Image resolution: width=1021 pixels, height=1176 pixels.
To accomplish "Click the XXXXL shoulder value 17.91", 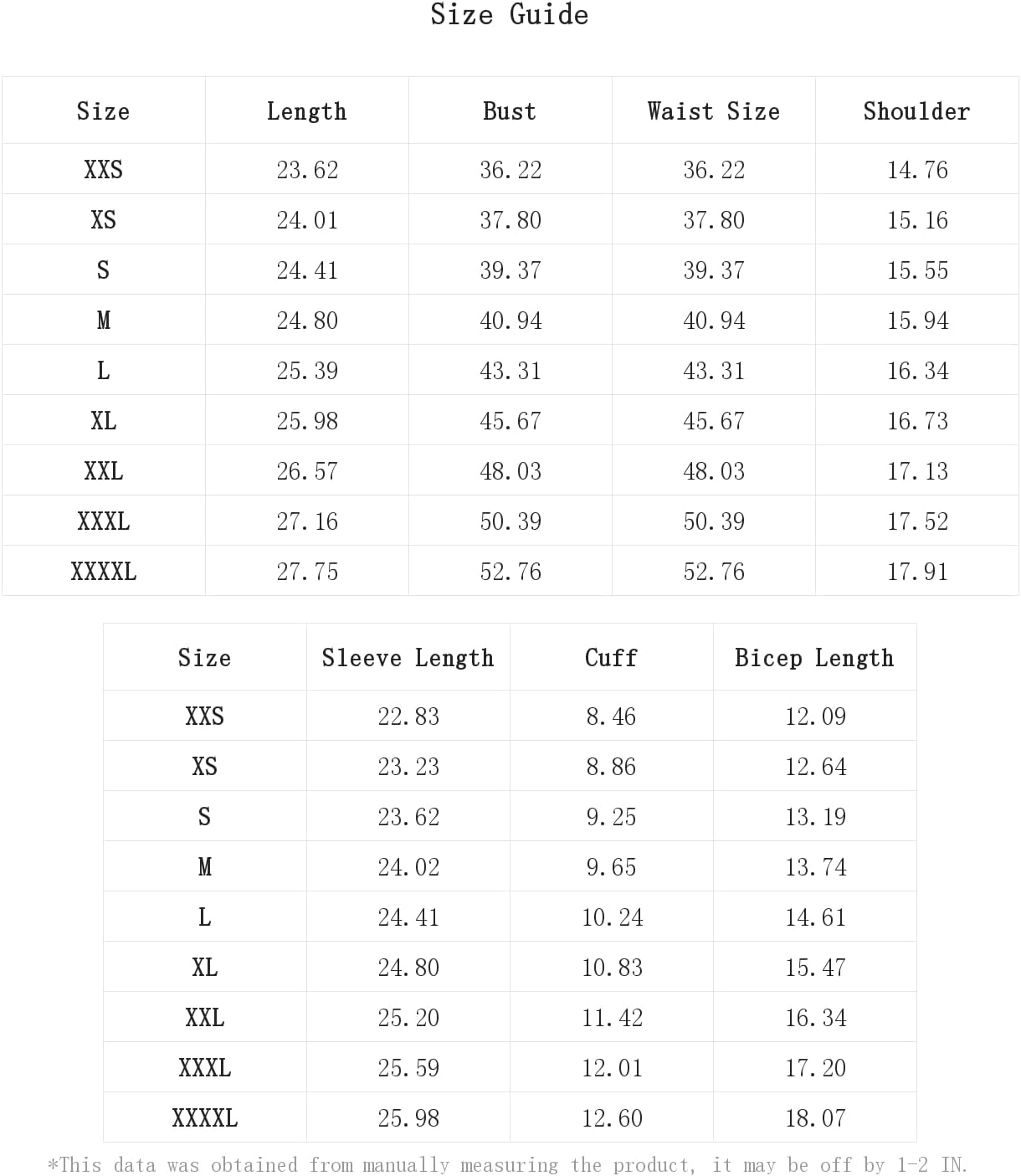I will point(917,572).
